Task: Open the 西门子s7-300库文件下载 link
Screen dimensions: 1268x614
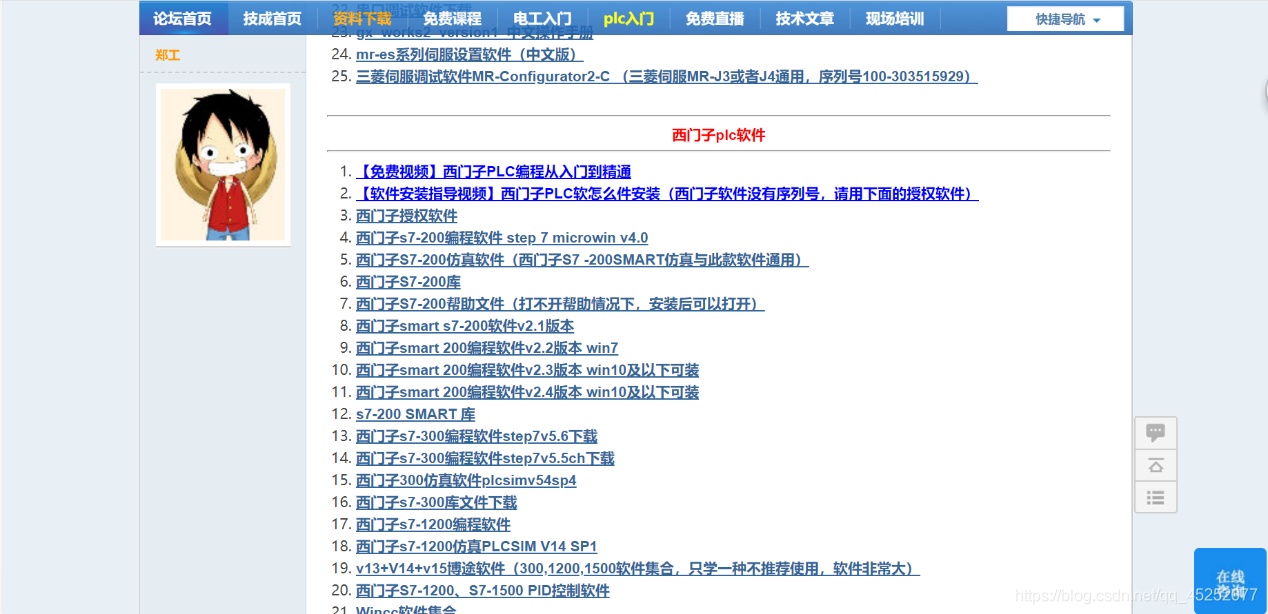Action: click(x=437, y=502)
